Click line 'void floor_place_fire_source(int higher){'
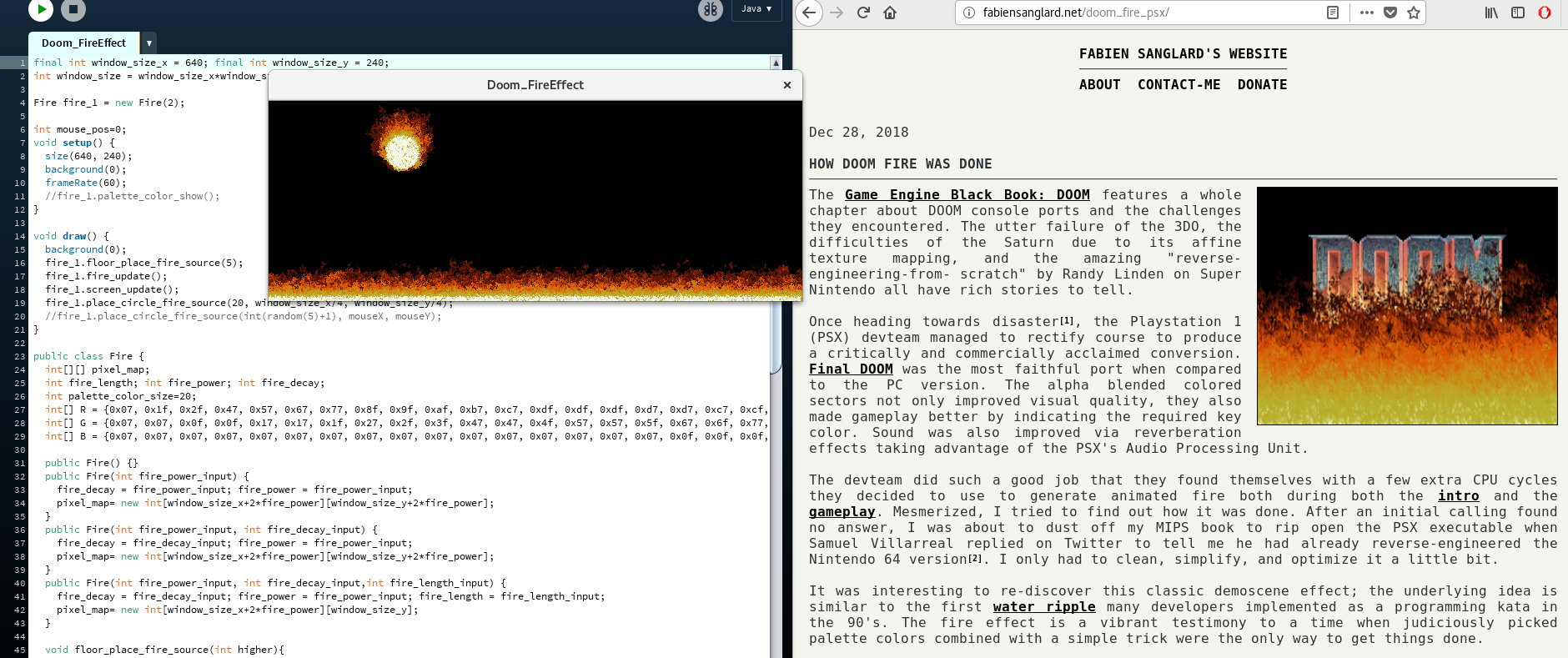This screenshot has width=1568, height=658. tap(164, 650)
